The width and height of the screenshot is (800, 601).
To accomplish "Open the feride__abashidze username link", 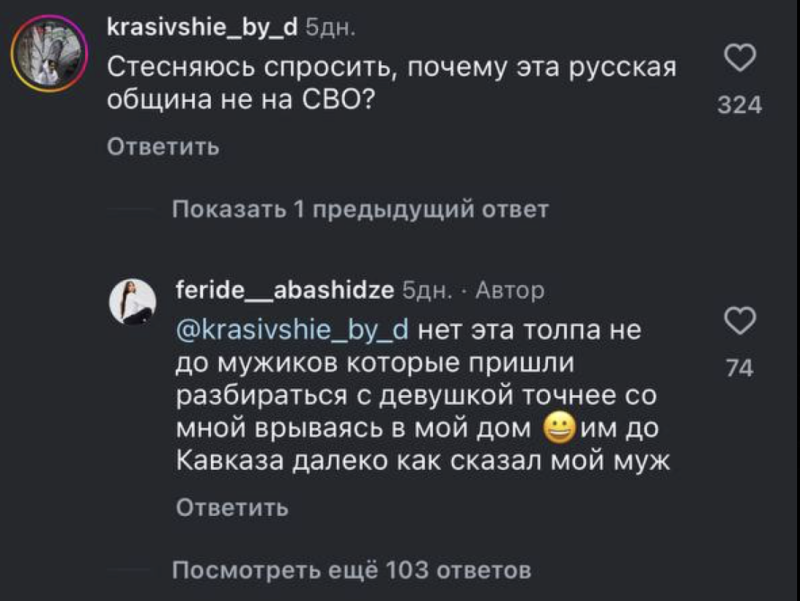I will click(283, 289).
